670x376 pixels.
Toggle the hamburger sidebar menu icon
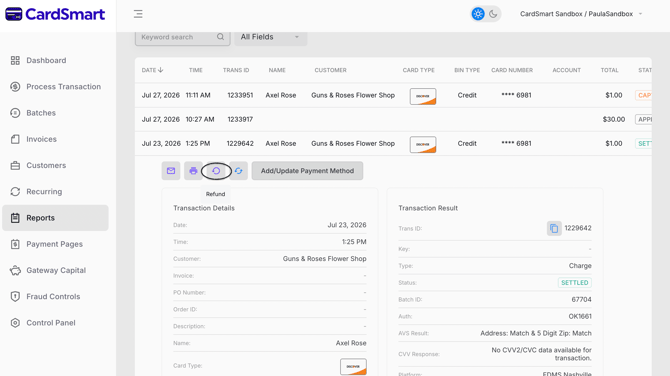(x=138, y=14)
